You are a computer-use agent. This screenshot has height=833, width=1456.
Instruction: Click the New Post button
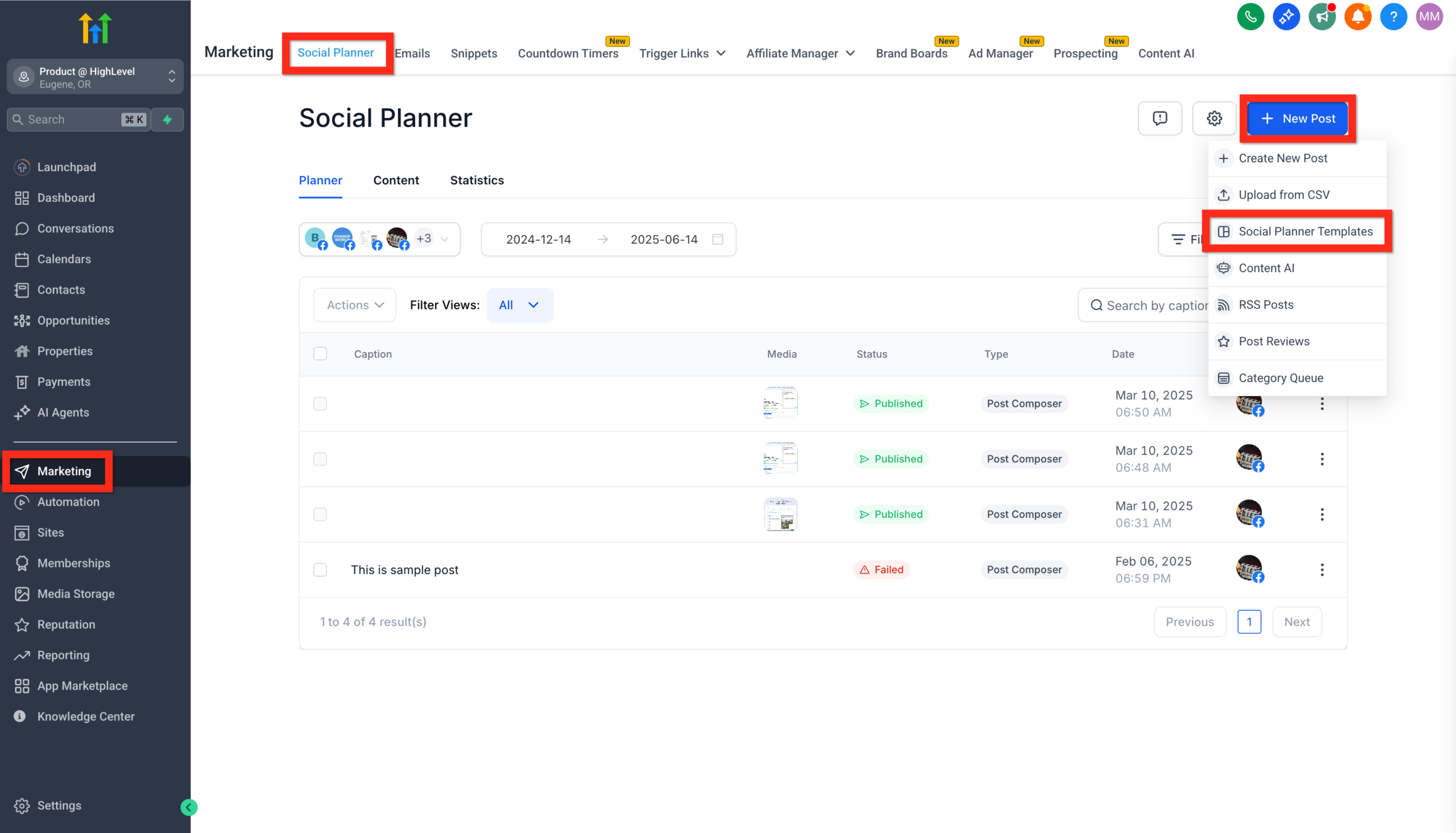click(1297, 118)
